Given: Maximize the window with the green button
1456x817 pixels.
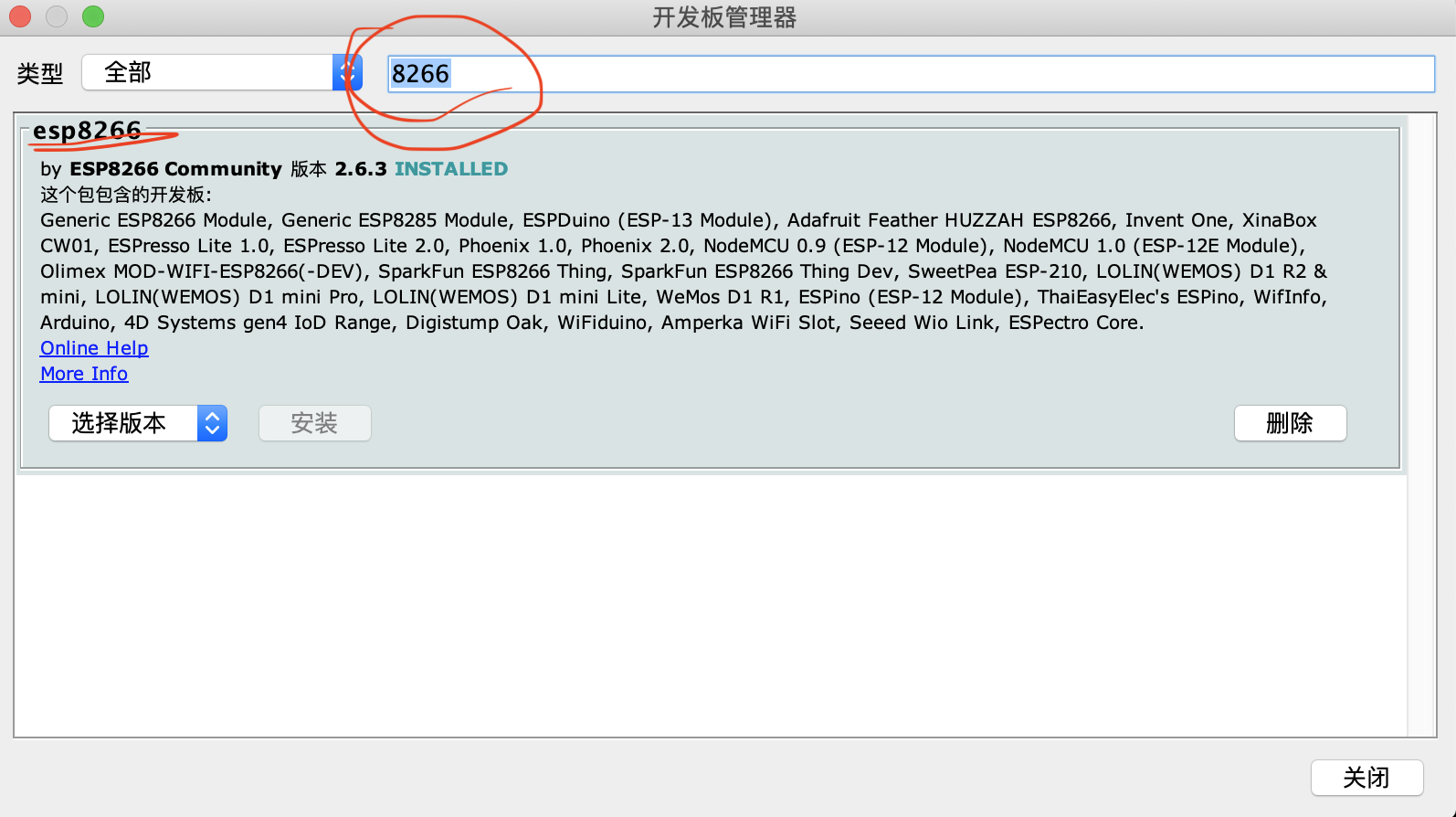Looking at the screenshot, I should tap(93, 16).
